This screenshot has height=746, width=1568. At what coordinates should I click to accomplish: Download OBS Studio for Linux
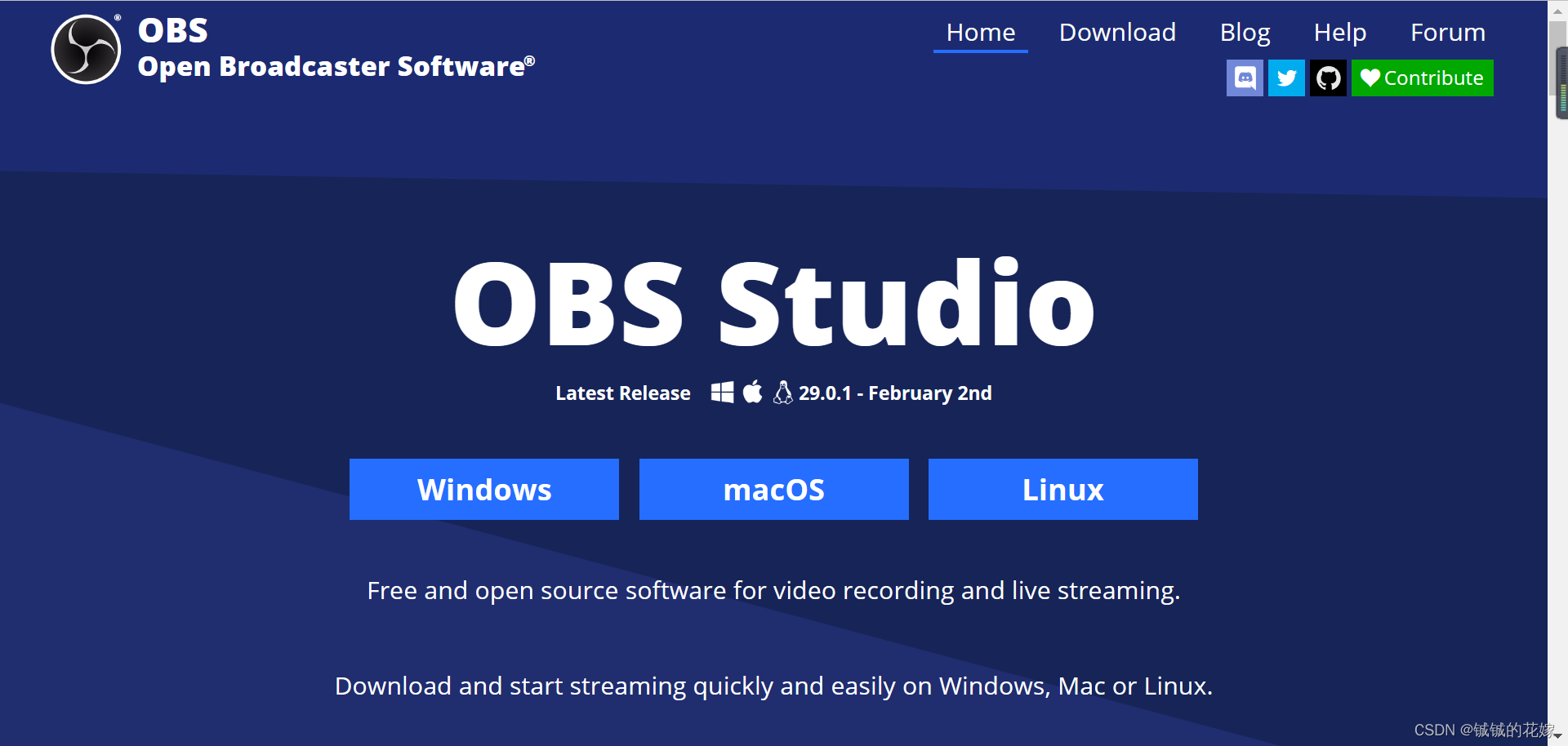click(x=1063, y=489)
